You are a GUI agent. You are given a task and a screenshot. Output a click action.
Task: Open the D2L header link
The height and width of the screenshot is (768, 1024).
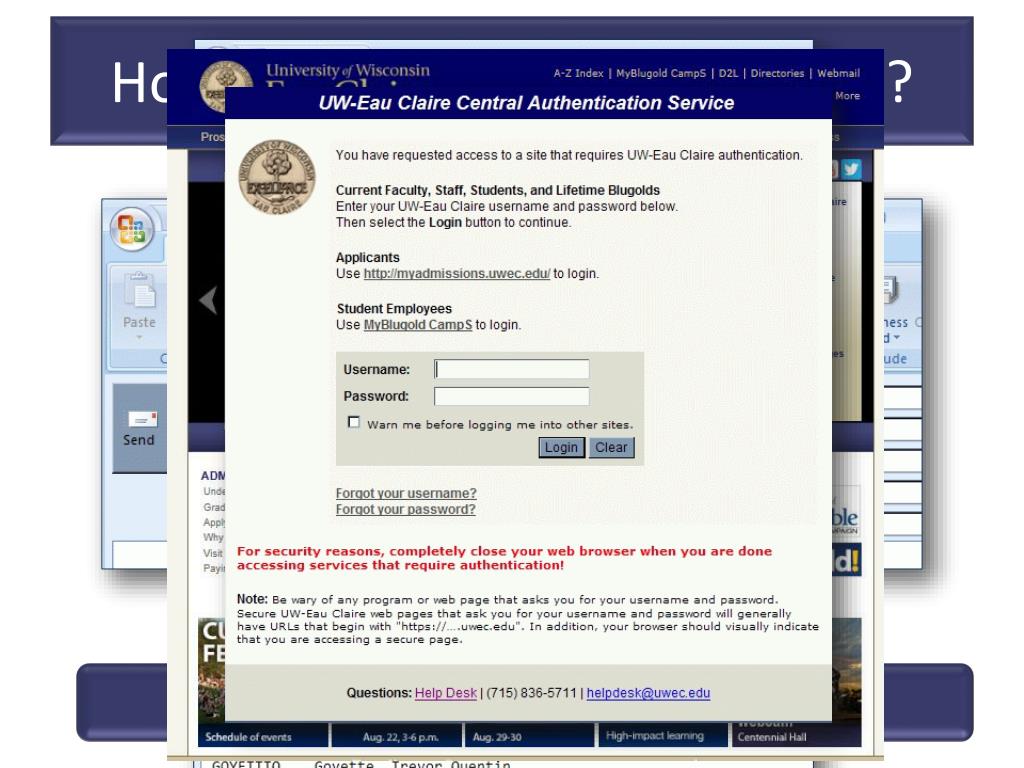(x=728, y=73)
